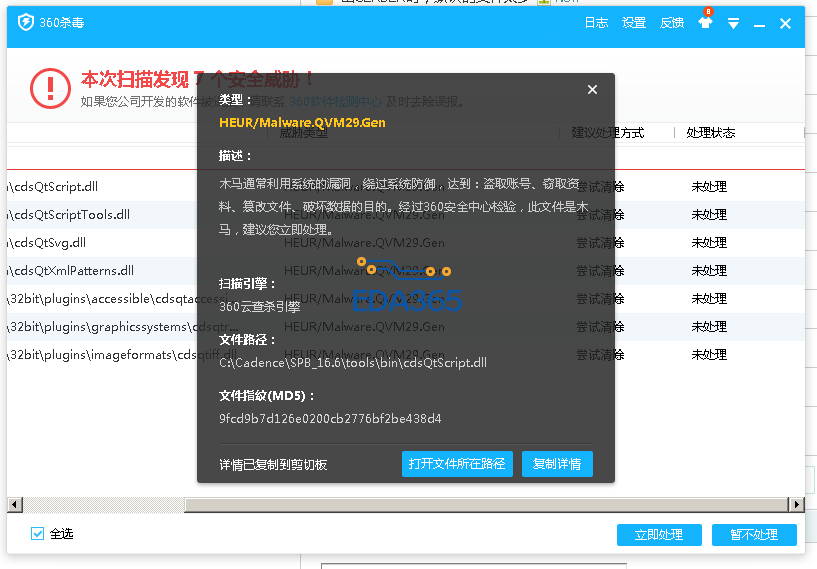Click the 360杀毒 shield logo icon
This screenshot has width=817, height=569.
point(26,22)
